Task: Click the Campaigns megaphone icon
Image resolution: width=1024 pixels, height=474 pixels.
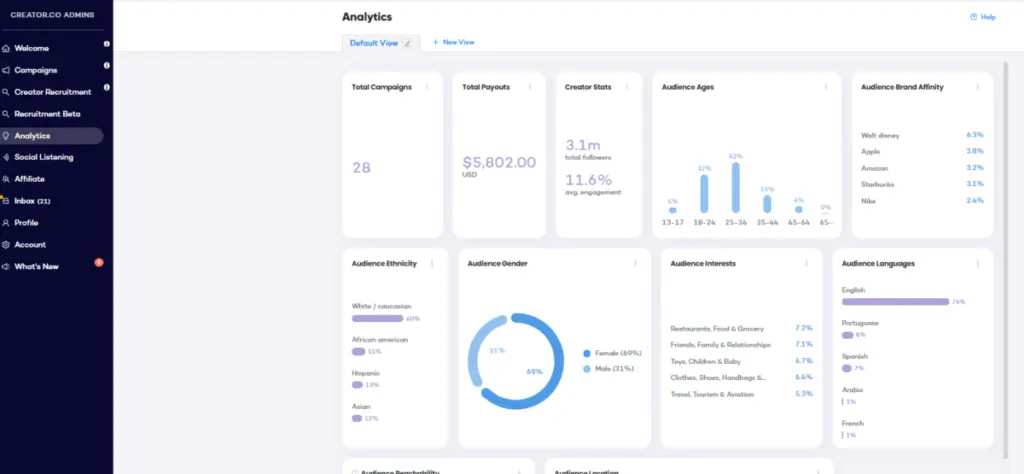Action: [x=6, y=70]
